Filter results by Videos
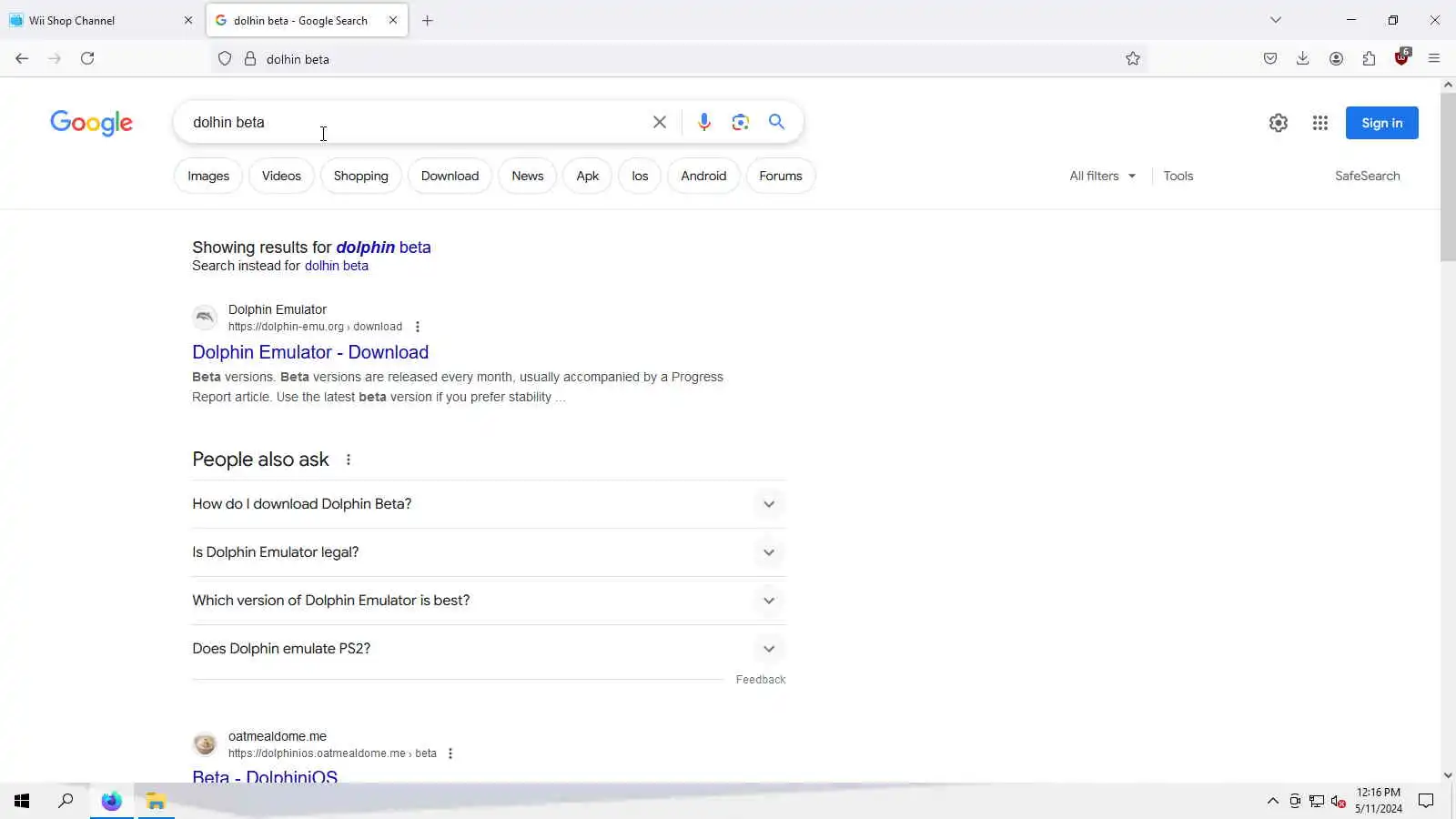1456x819 pixels. pos(281,176)
